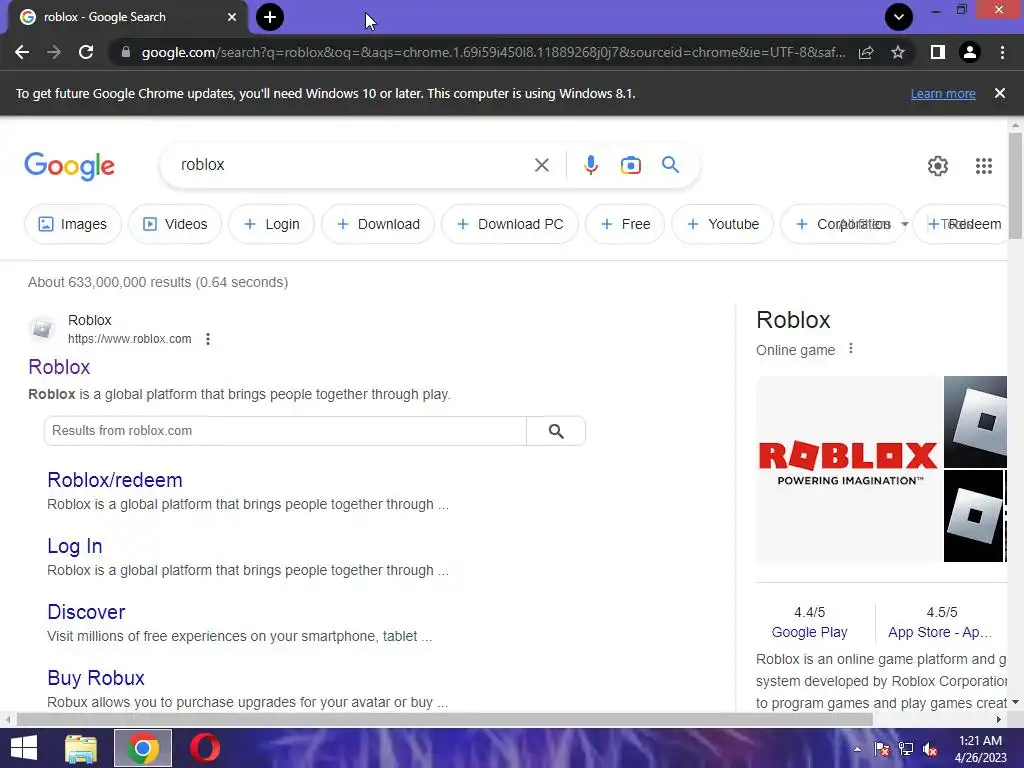Viewport: 1024px width, 768px height.
Task: Switch to the Videos results tab
Action: 175,224
